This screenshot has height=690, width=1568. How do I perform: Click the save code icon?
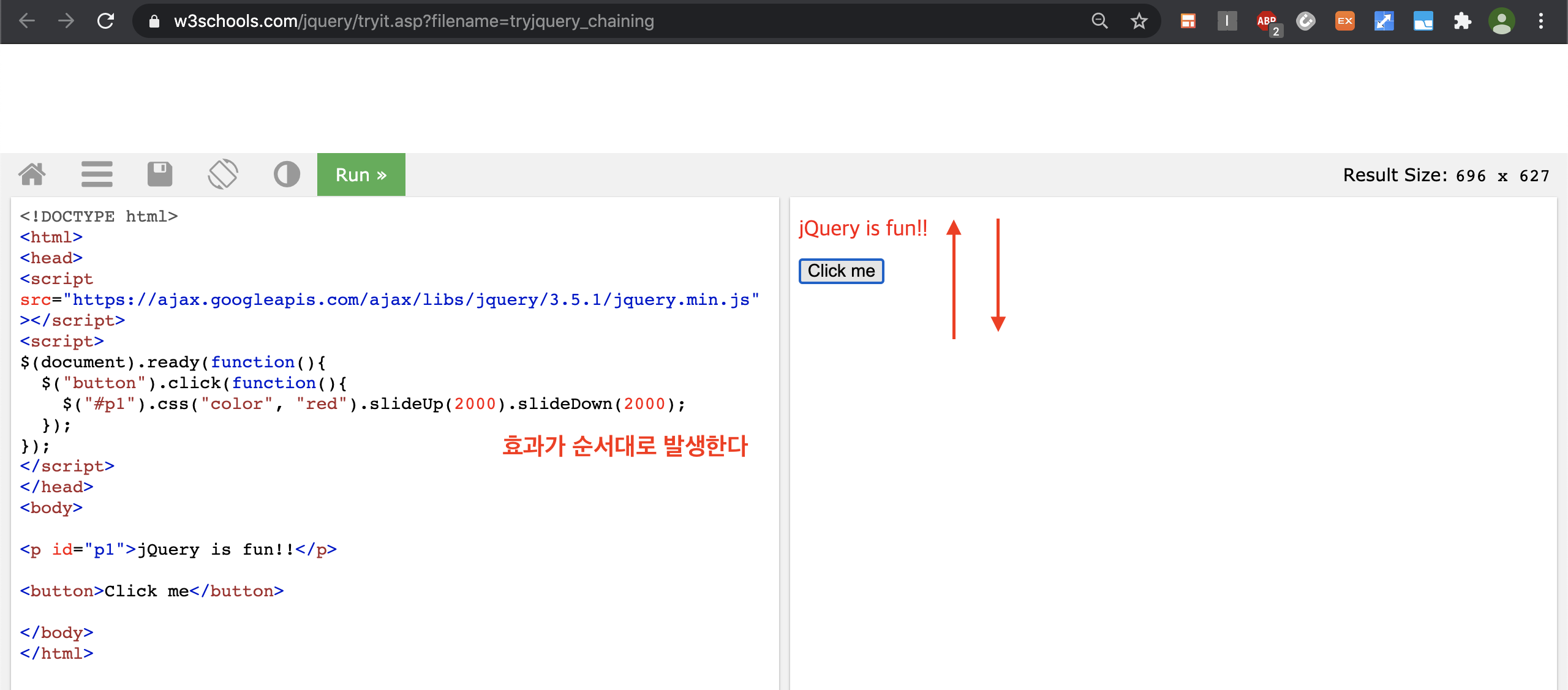(x=160, y=174)
